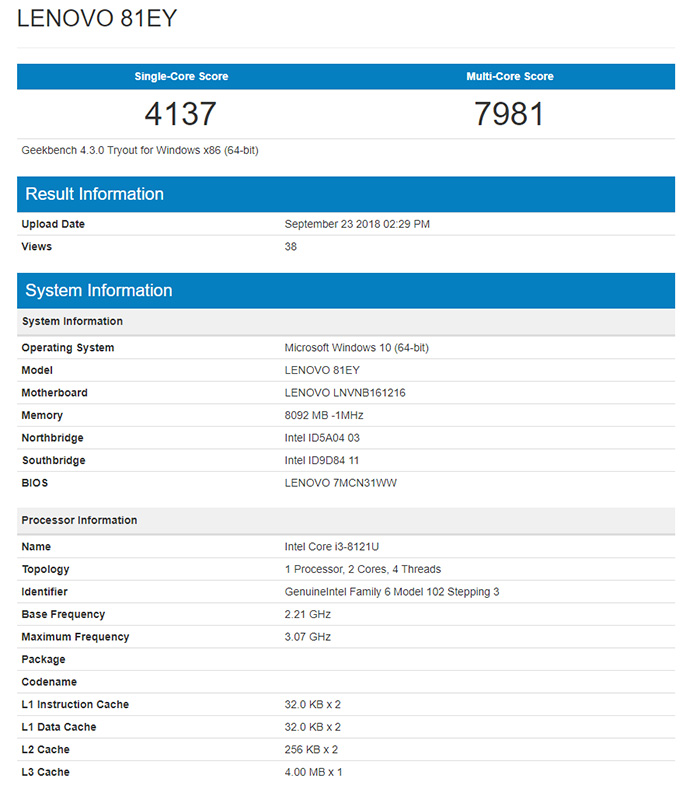Click the L2 Cache label
The width and height of the screenshot is (700, 789).
(x=45, y=750)
